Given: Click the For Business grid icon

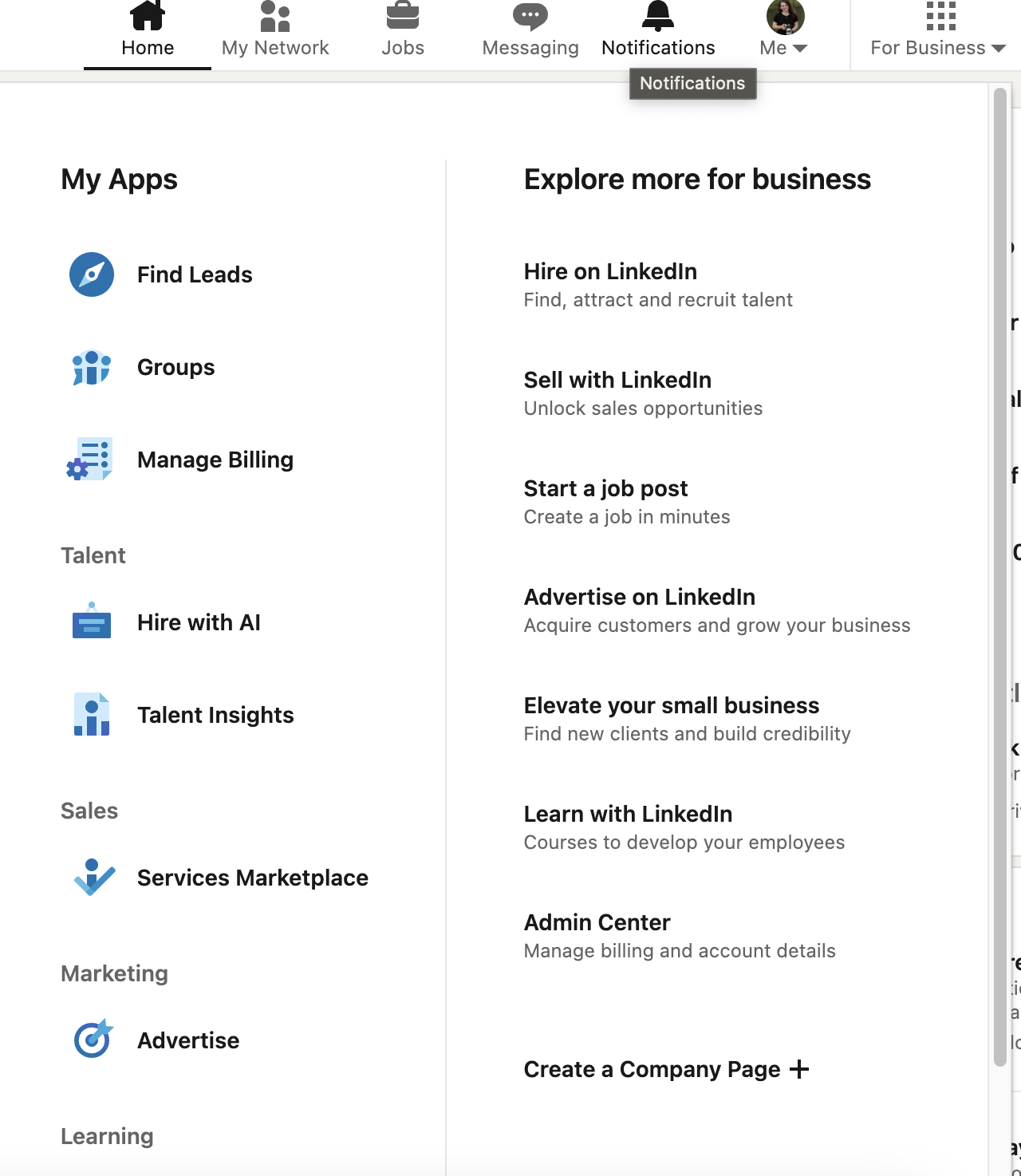Looking at the screenshot, I should pyautogui.click(x=941, y=14).
